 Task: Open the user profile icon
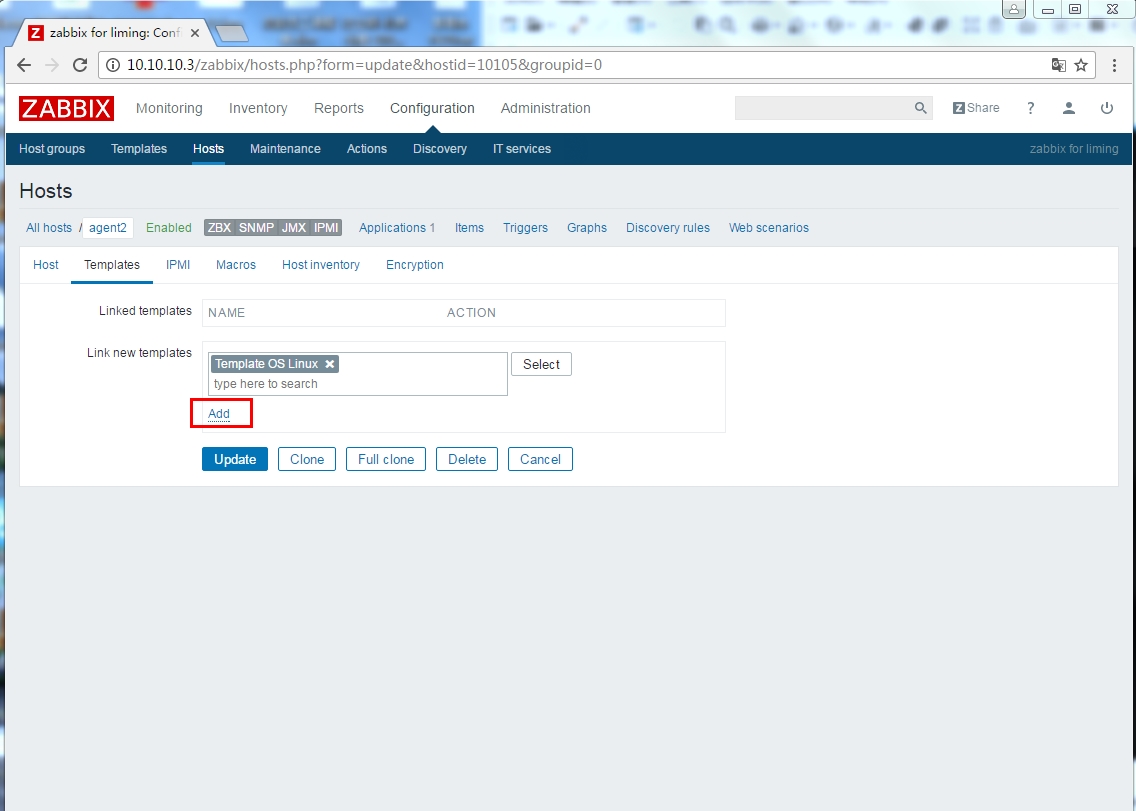pos(1069,108)
